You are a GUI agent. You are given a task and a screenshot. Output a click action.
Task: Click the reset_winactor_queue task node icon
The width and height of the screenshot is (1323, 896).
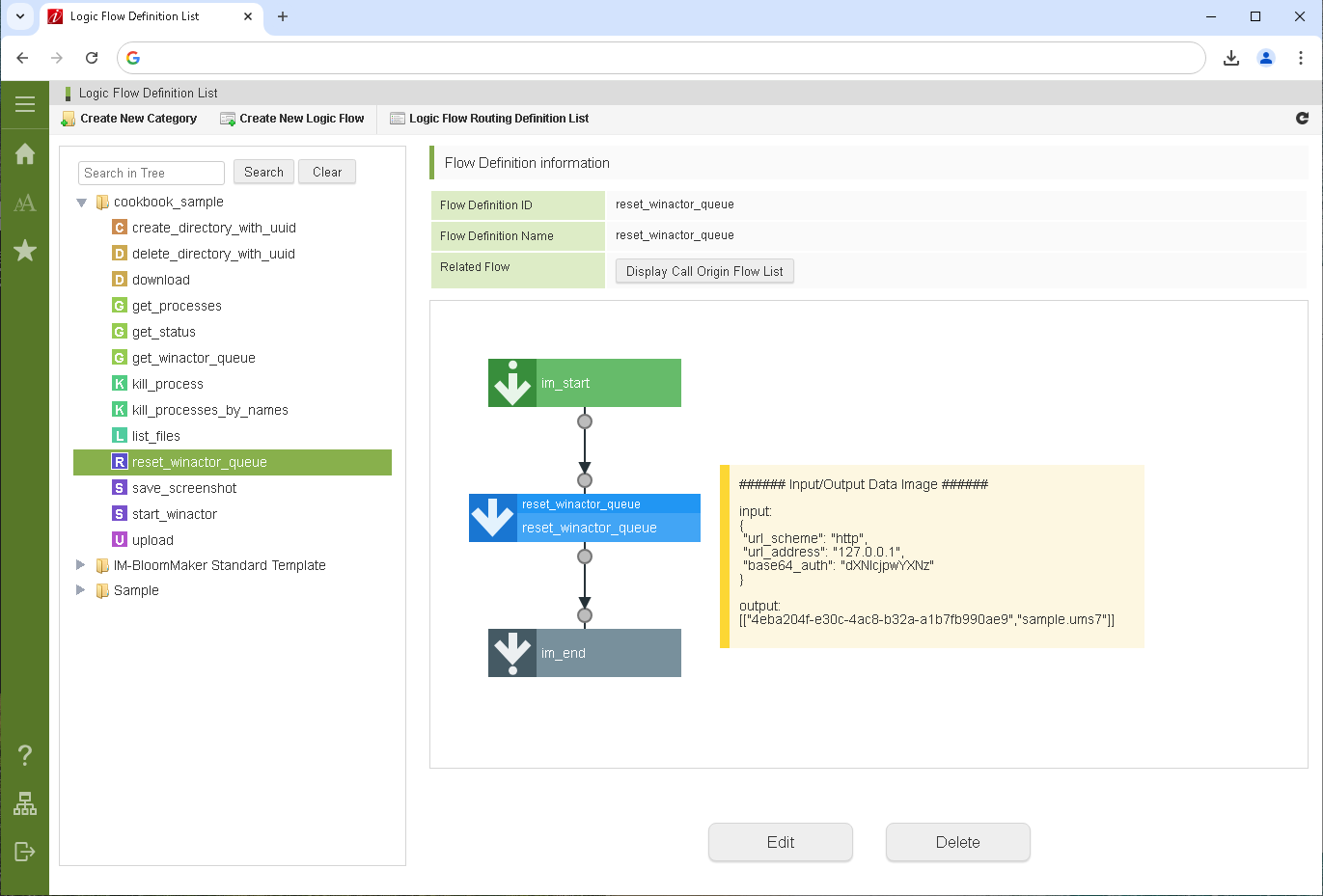click(493, 518)
